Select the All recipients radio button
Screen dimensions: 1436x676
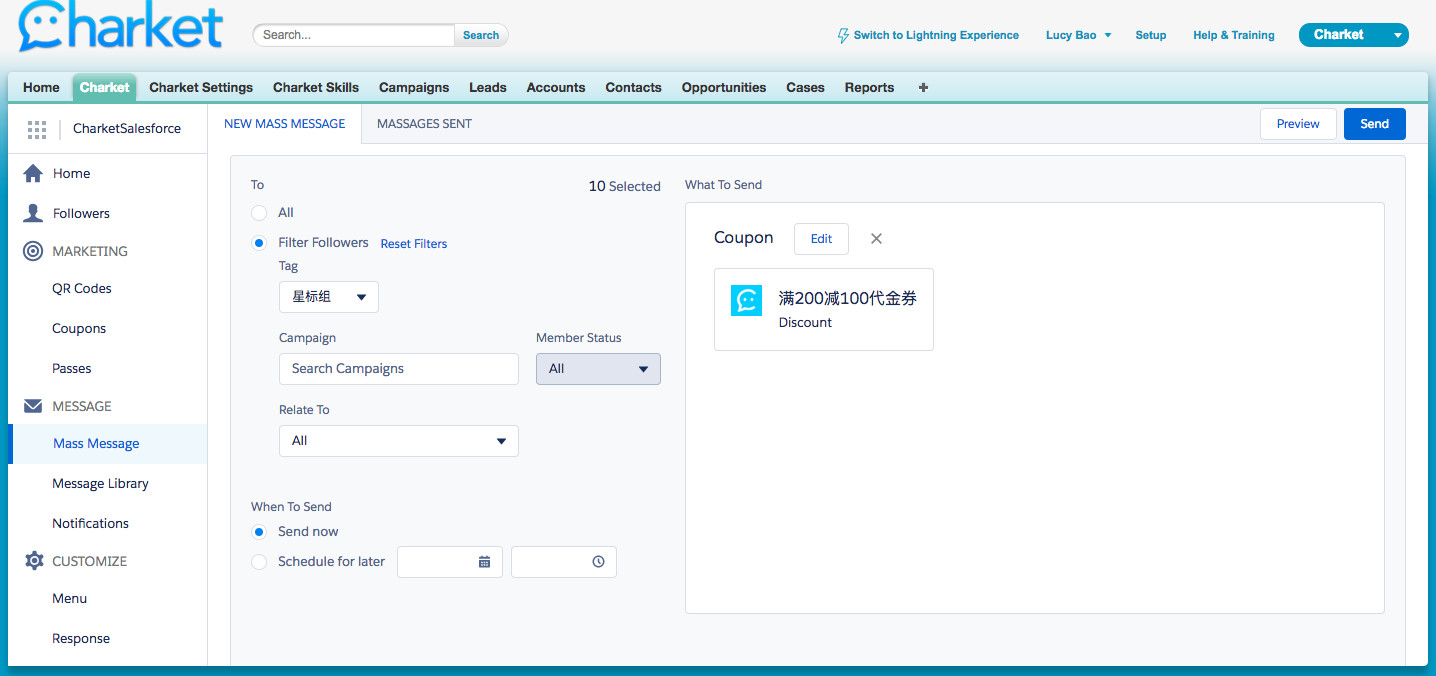[259, 213]
